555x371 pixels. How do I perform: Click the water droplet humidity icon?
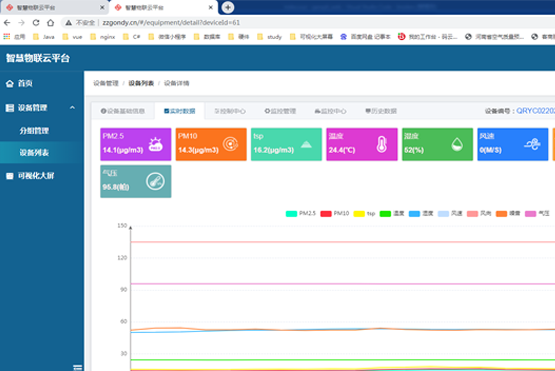tap(457, 144)
